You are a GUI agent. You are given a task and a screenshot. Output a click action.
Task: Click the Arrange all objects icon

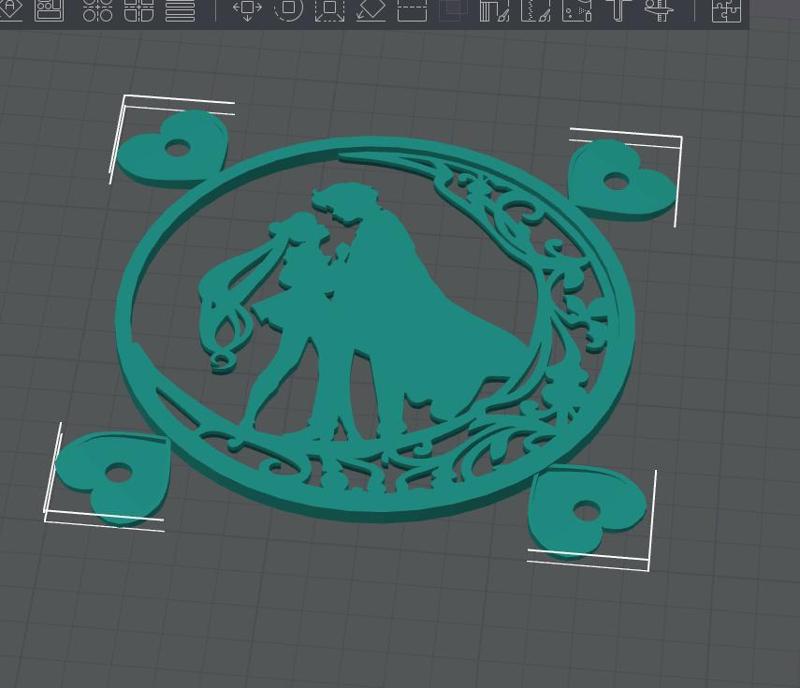pyautogui.click(x=49, y=10)
